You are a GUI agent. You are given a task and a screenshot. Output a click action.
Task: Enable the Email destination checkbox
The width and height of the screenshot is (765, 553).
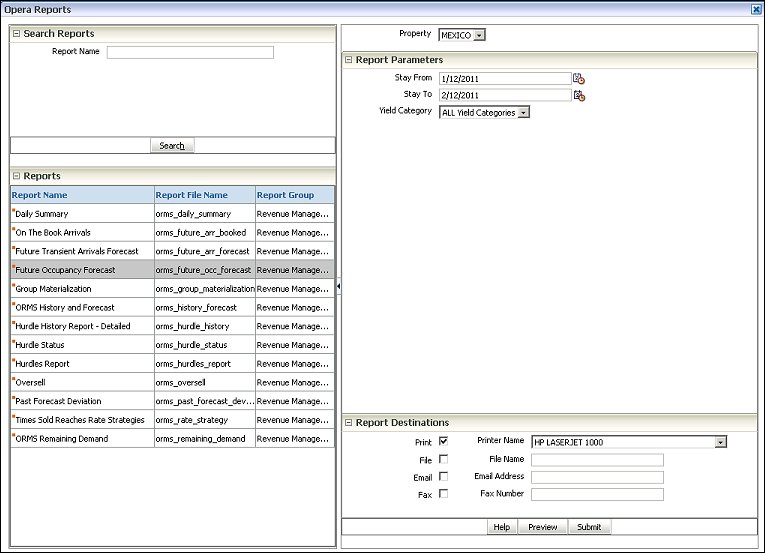coord(443,477)
